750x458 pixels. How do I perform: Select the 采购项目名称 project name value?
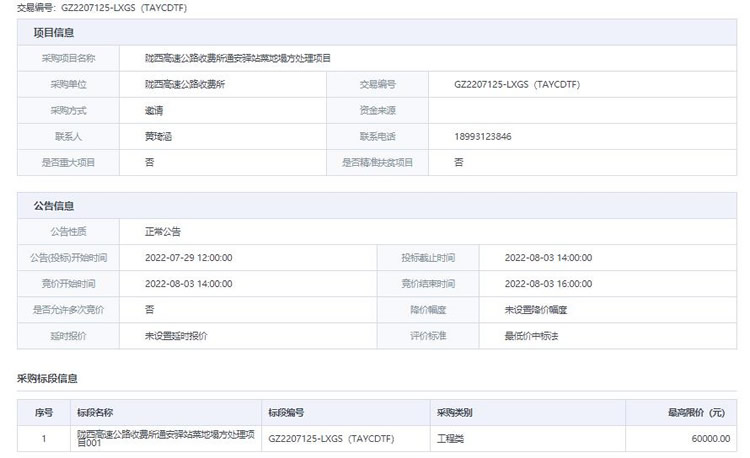click(238, 59)
